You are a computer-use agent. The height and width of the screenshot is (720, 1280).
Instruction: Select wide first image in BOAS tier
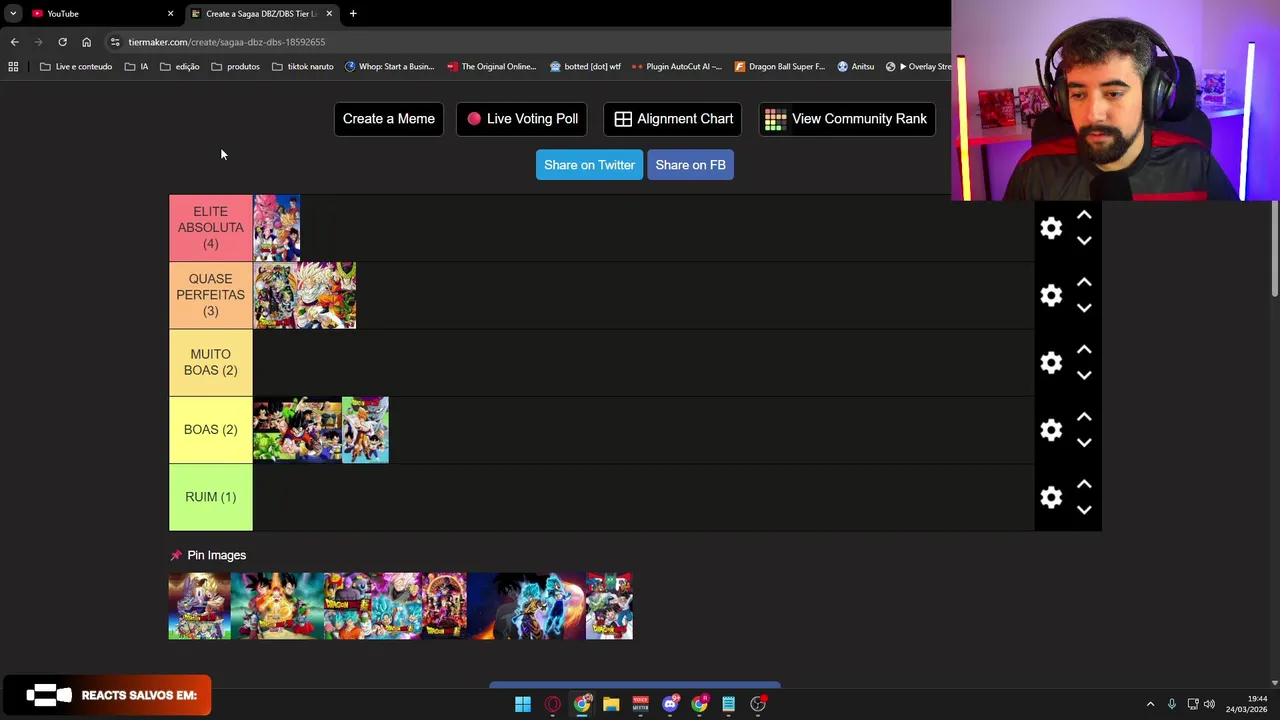(297, 430)
